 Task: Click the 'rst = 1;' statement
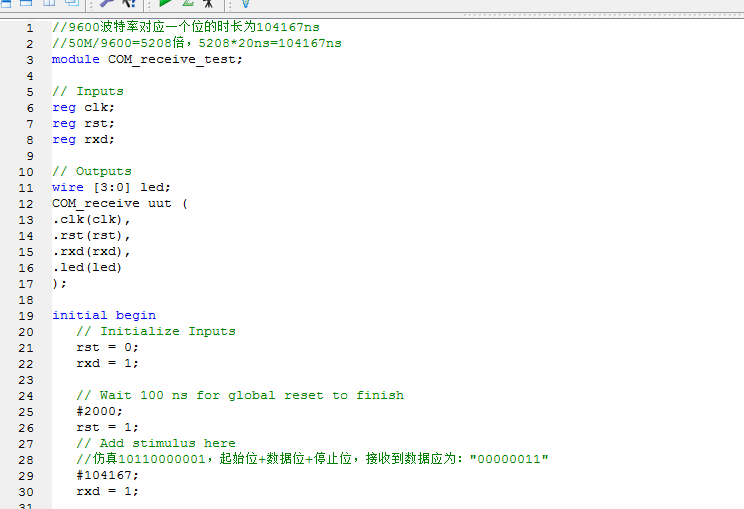[107, 427]
